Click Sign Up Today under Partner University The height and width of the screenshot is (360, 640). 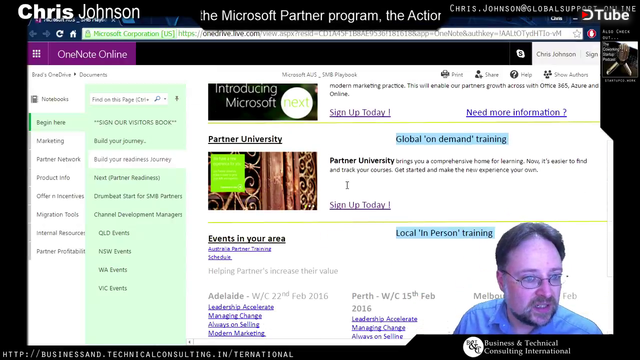(360, 205)
